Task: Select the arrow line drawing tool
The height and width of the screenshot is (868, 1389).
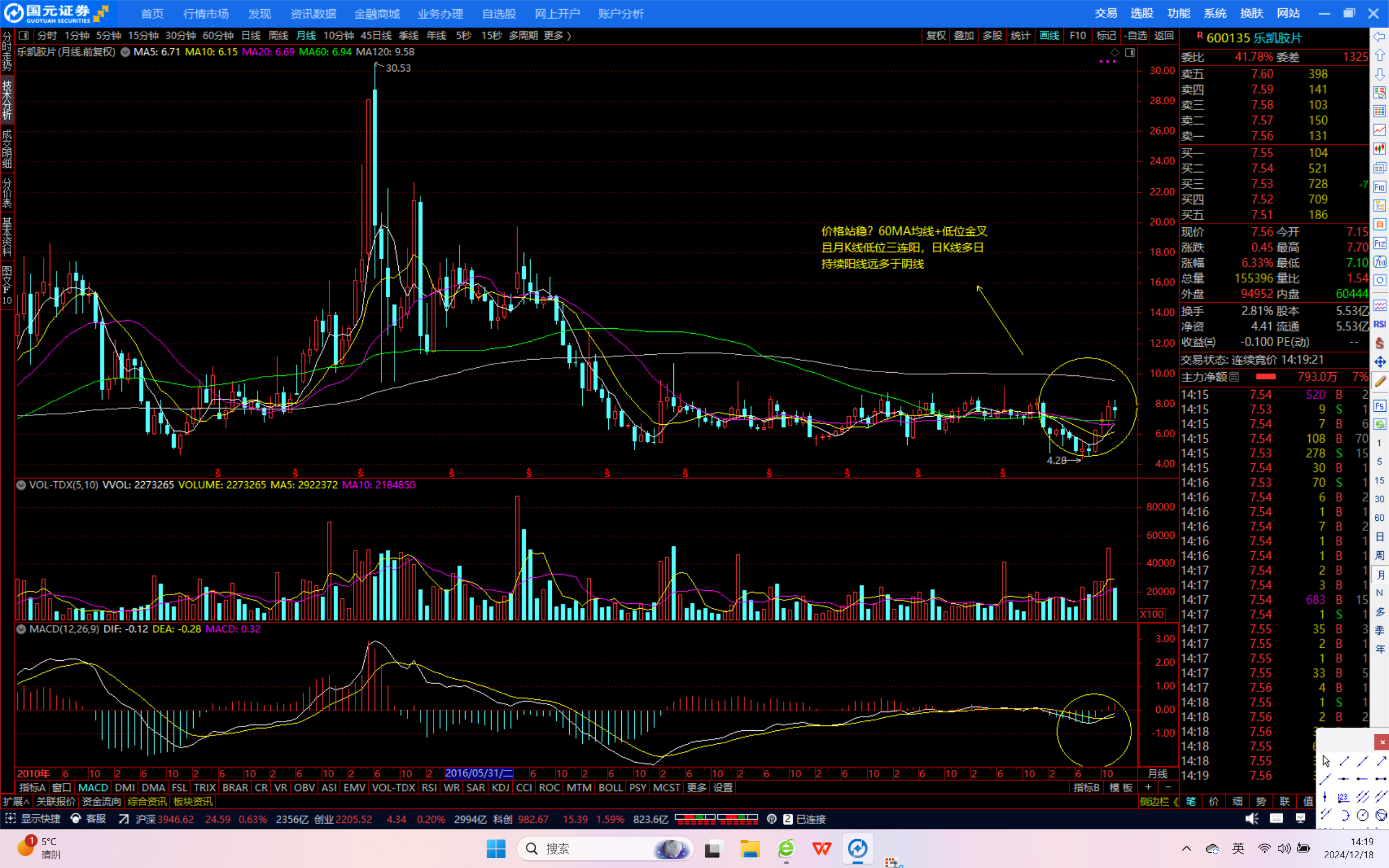Action: tap(1382, 761)
